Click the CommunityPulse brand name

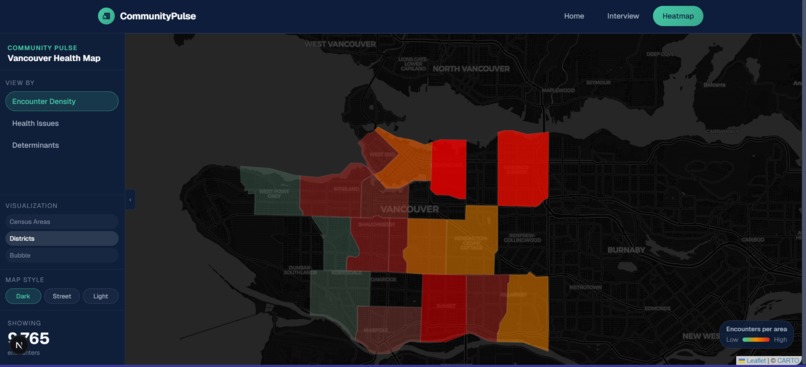158,16
